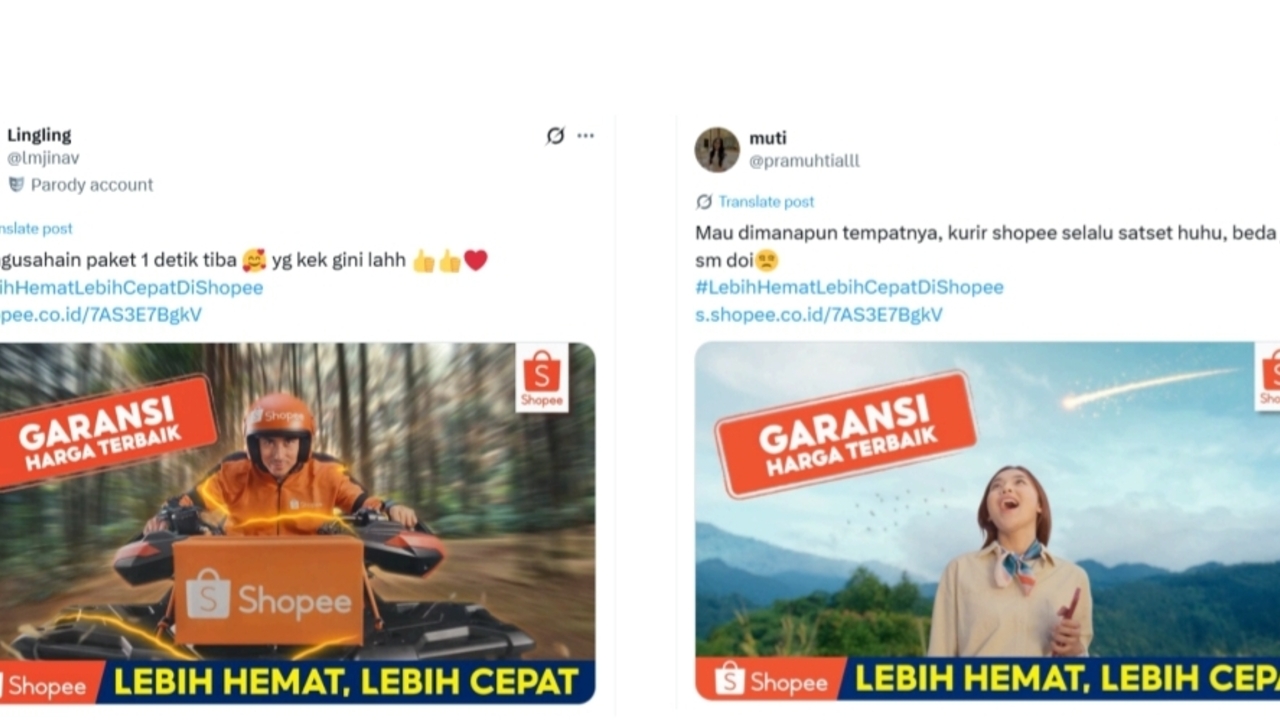
Task: Open #LebihHematLebihCepatDiShopee hashtag in muti's post
Action: [x=849, y=287]
